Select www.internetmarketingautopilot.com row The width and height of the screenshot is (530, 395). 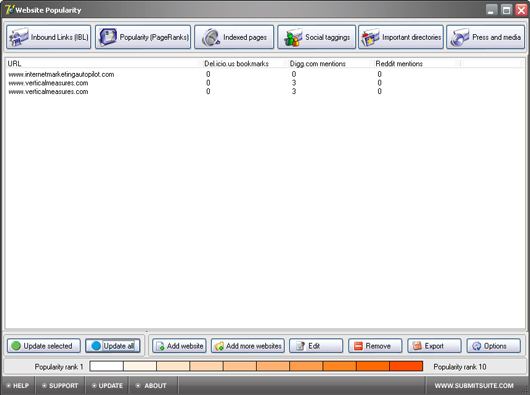coord(265,74)
